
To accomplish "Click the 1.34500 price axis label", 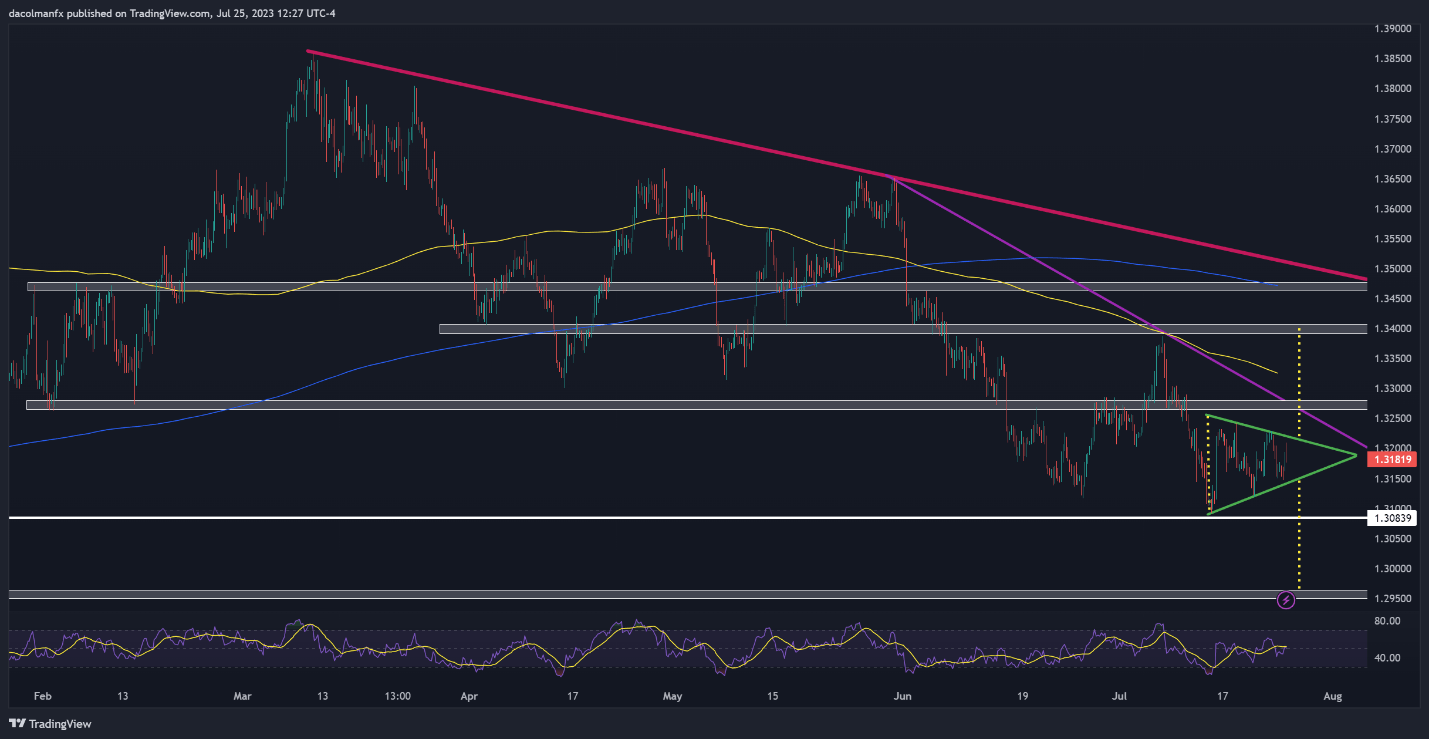I will coord(1394,299).
